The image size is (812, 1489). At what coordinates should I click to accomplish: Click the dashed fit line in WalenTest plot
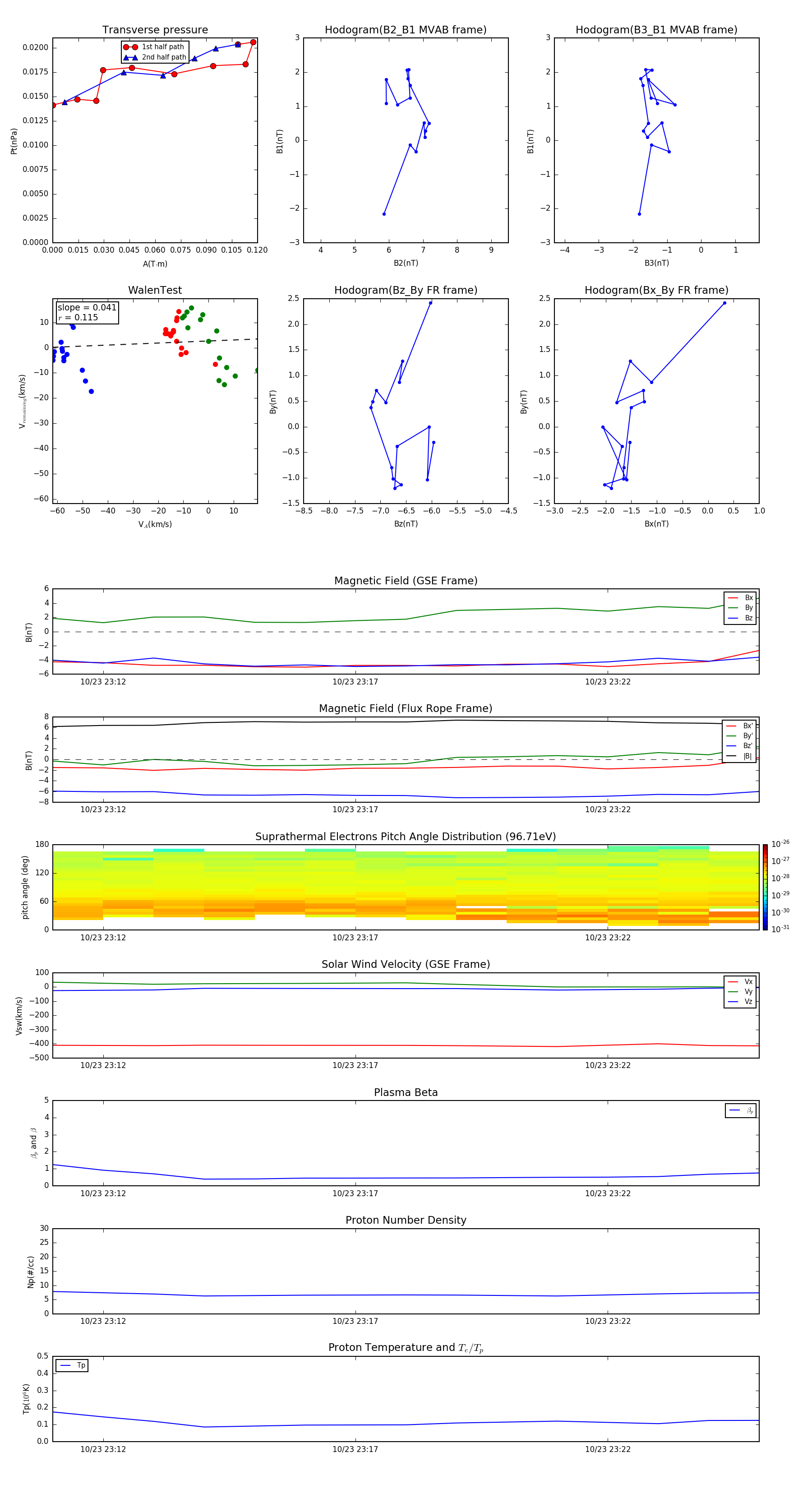(155, 343)
